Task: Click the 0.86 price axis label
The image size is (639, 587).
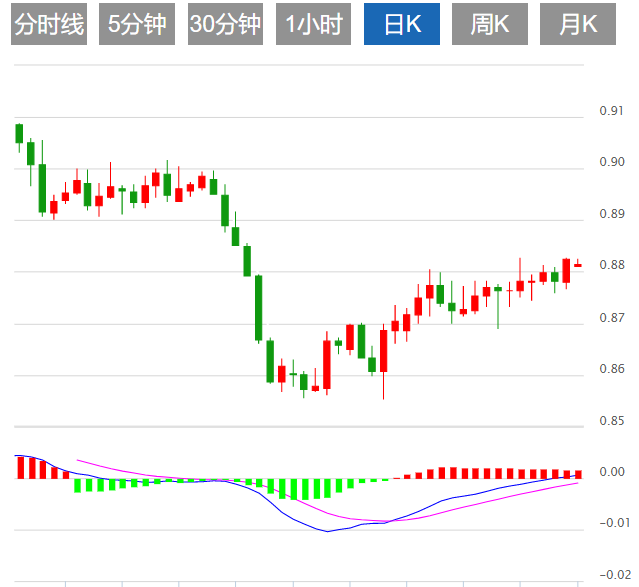Action: [x=612, y=369]
